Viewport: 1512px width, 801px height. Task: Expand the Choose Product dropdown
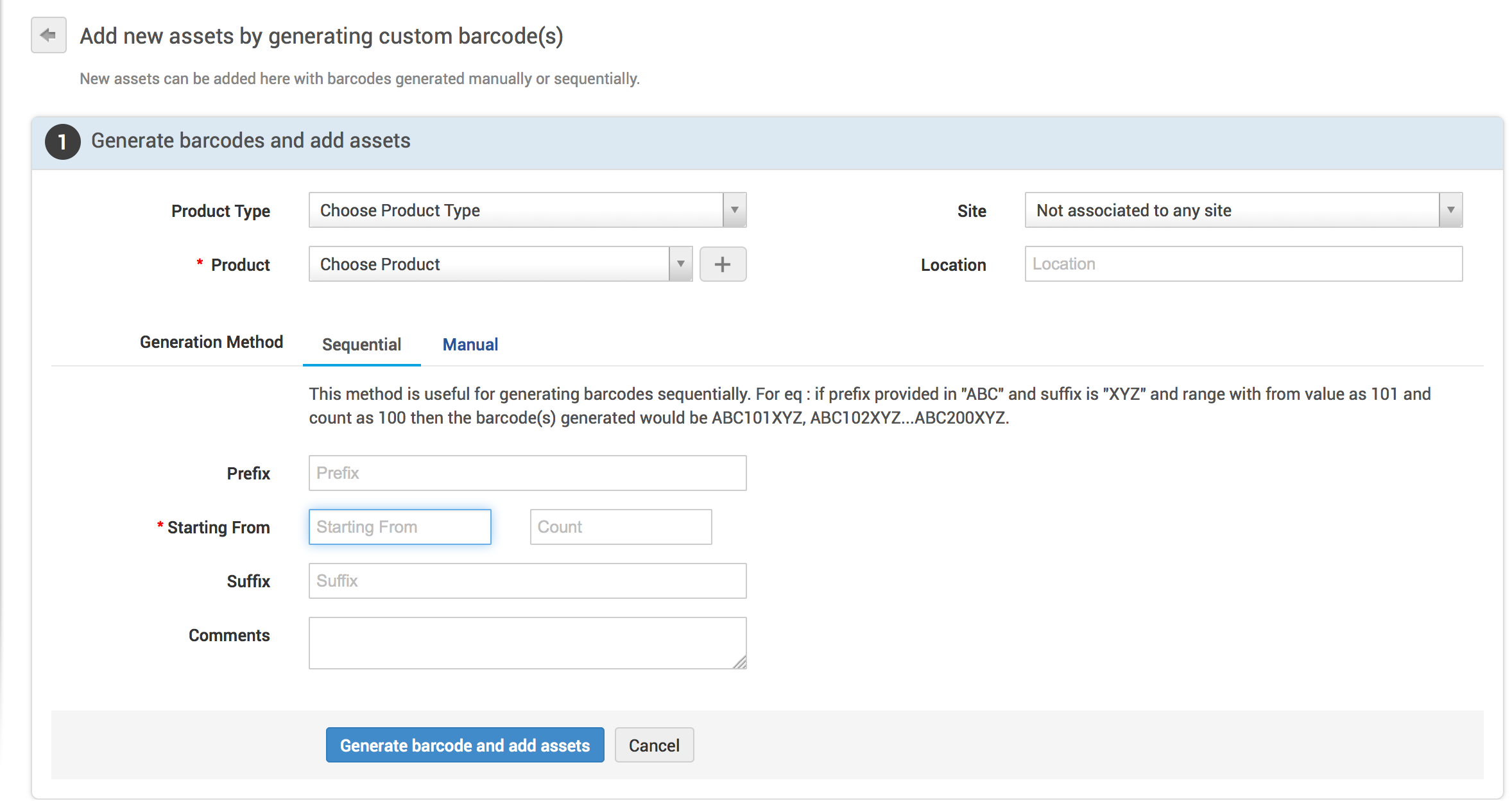(680, 264)
